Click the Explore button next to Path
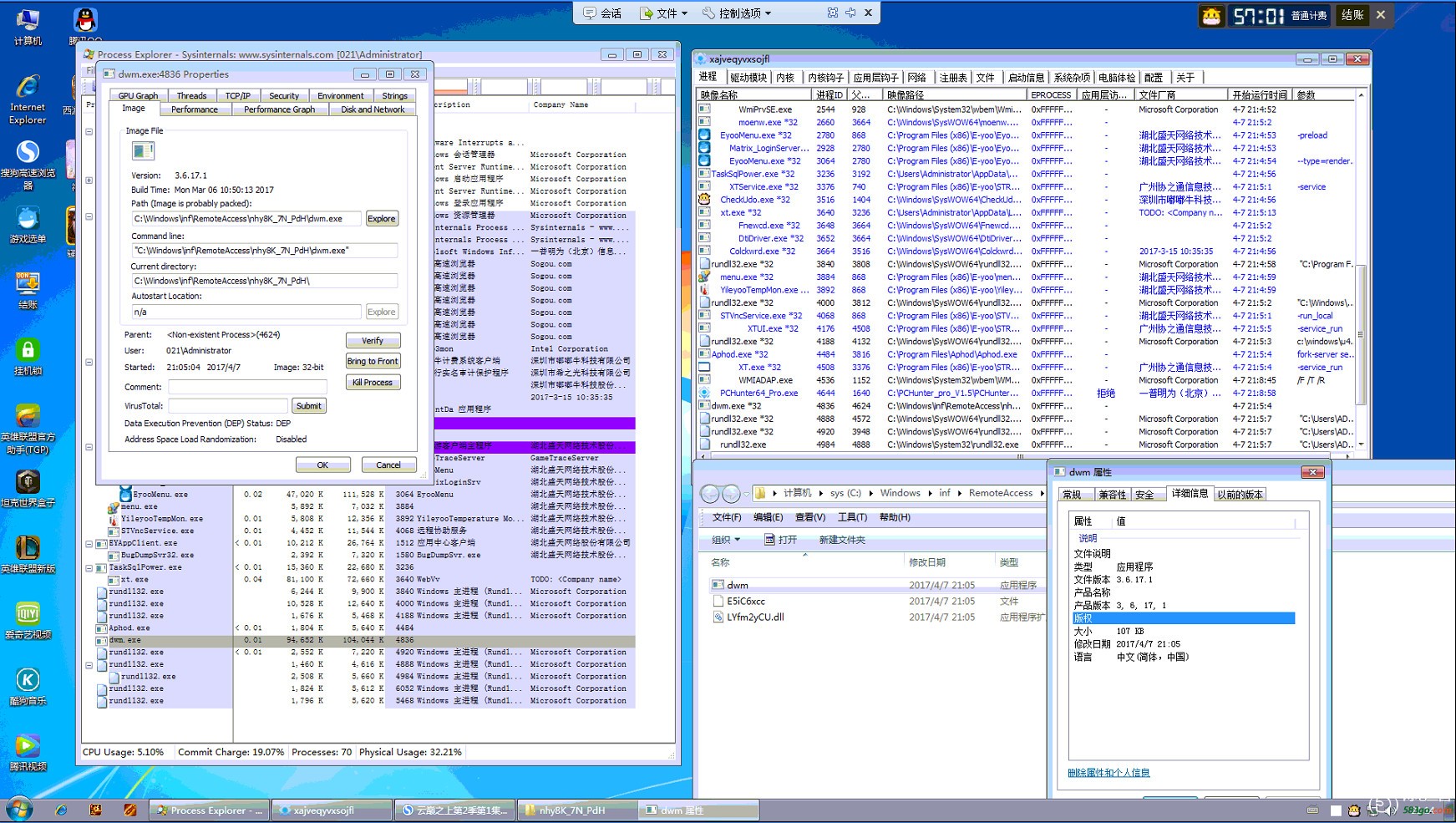1456x823 pixels. point(382,219)
